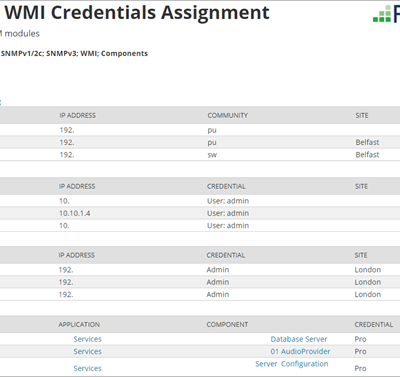Select the 'pu' community cell in the Belfast row
The width and height of the screenshot is (400, 377).
[x=212, y=142]
